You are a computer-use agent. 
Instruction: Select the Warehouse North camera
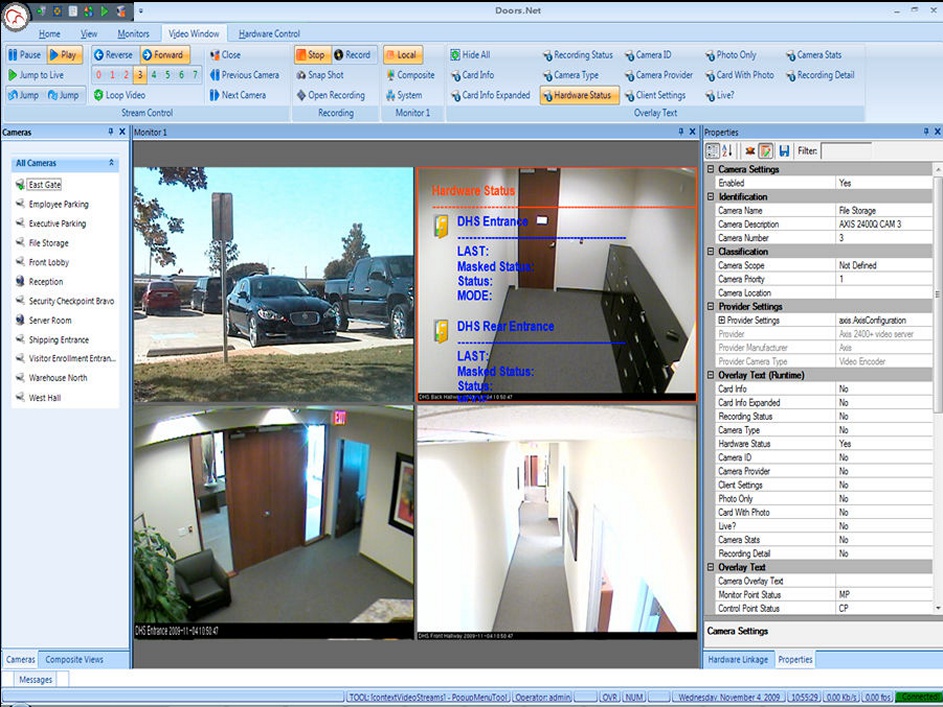click(x=58, y=378)
